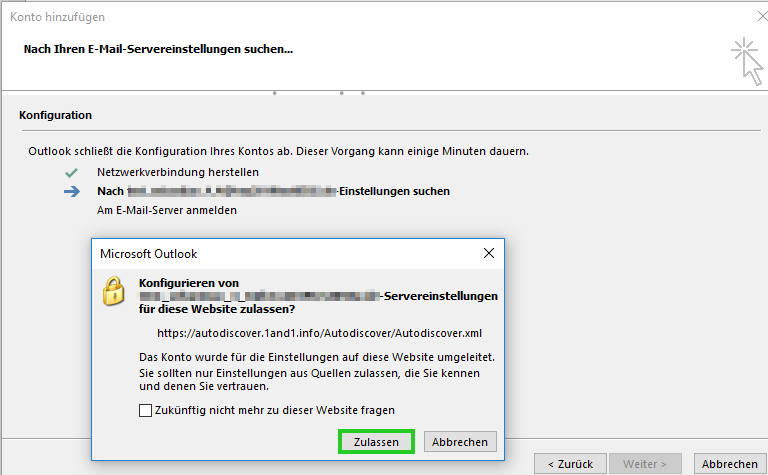Close the Konto hinzufügen window

[762, 17]
